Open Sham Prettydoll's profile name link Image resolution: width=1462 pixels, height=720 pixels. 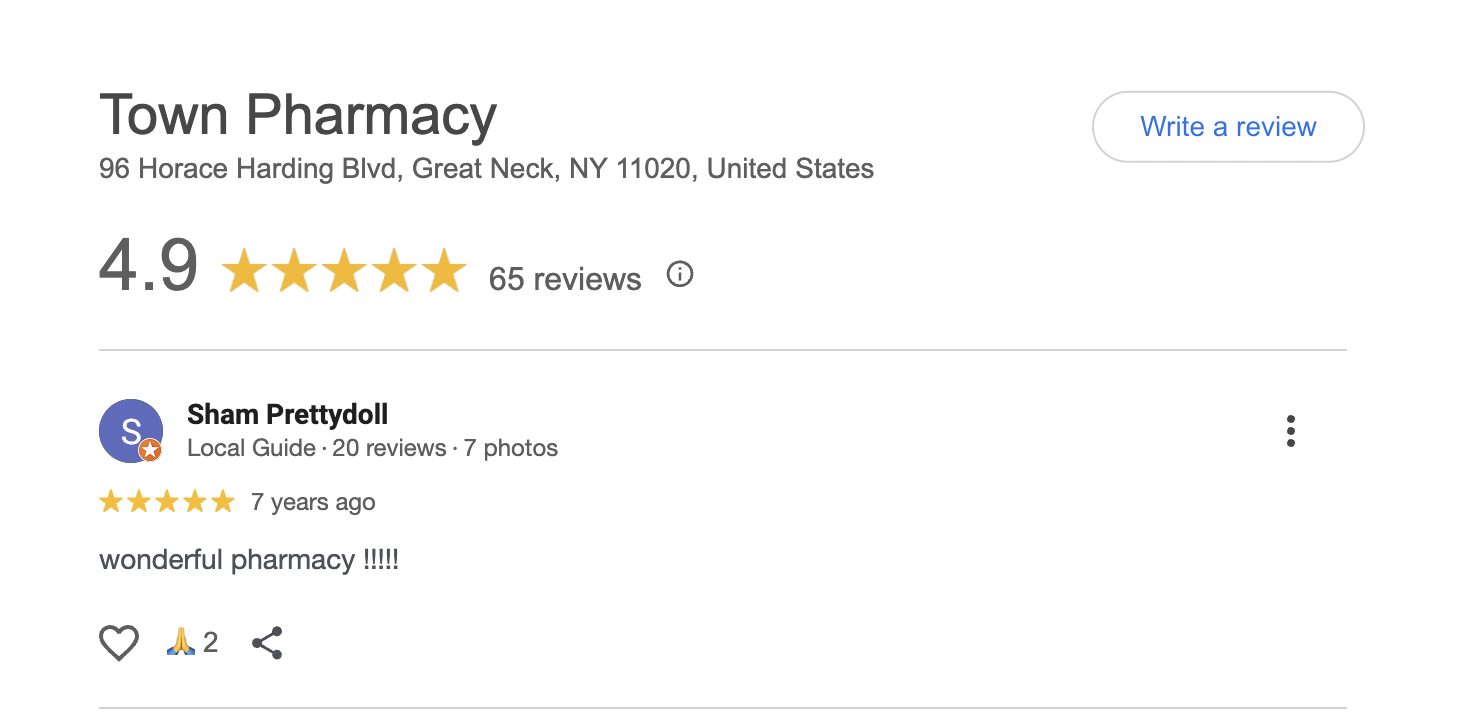click(287, 414)
